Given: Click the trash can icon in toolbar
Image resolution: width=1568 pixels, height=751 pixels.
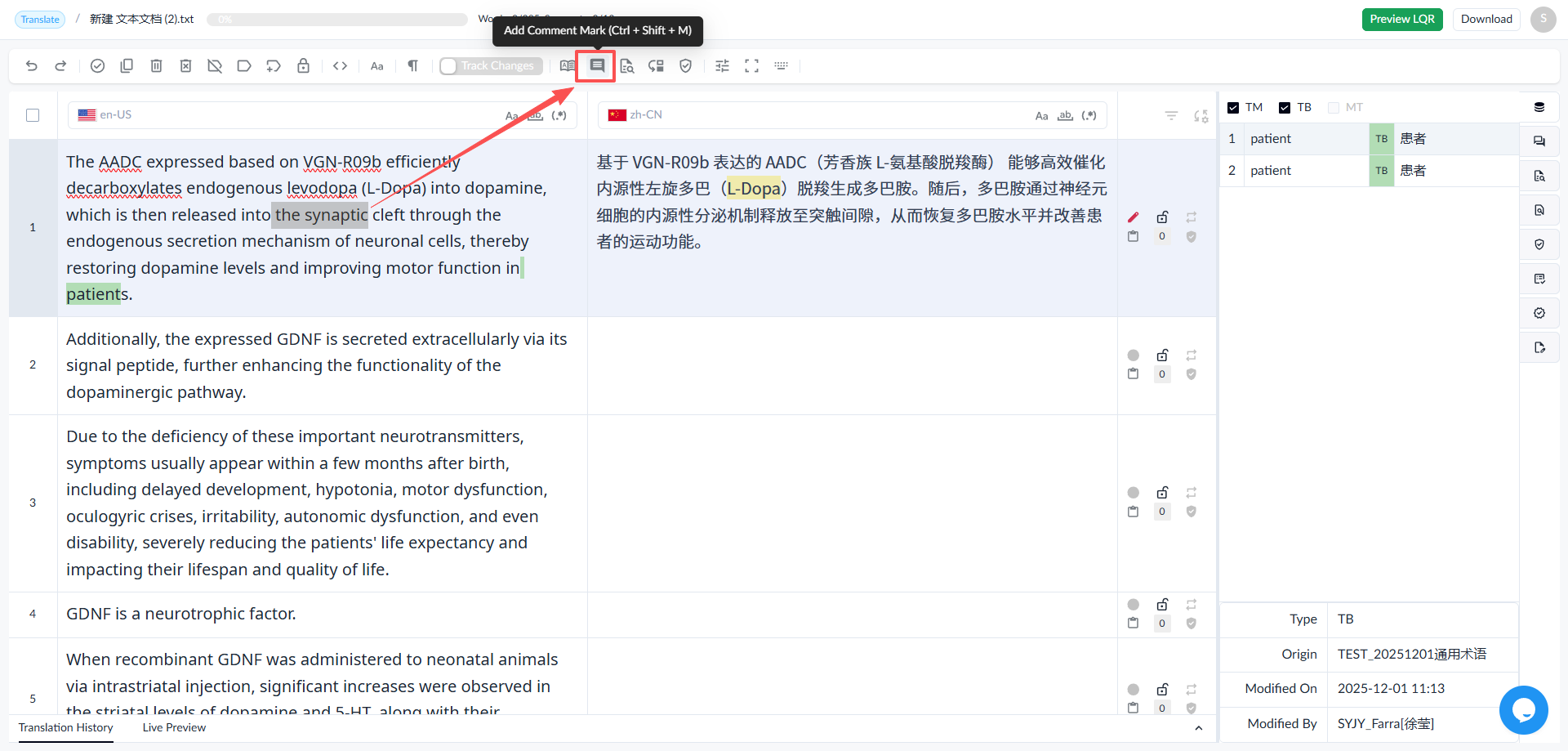Looking at the screenshot, I should click(156, 66).
